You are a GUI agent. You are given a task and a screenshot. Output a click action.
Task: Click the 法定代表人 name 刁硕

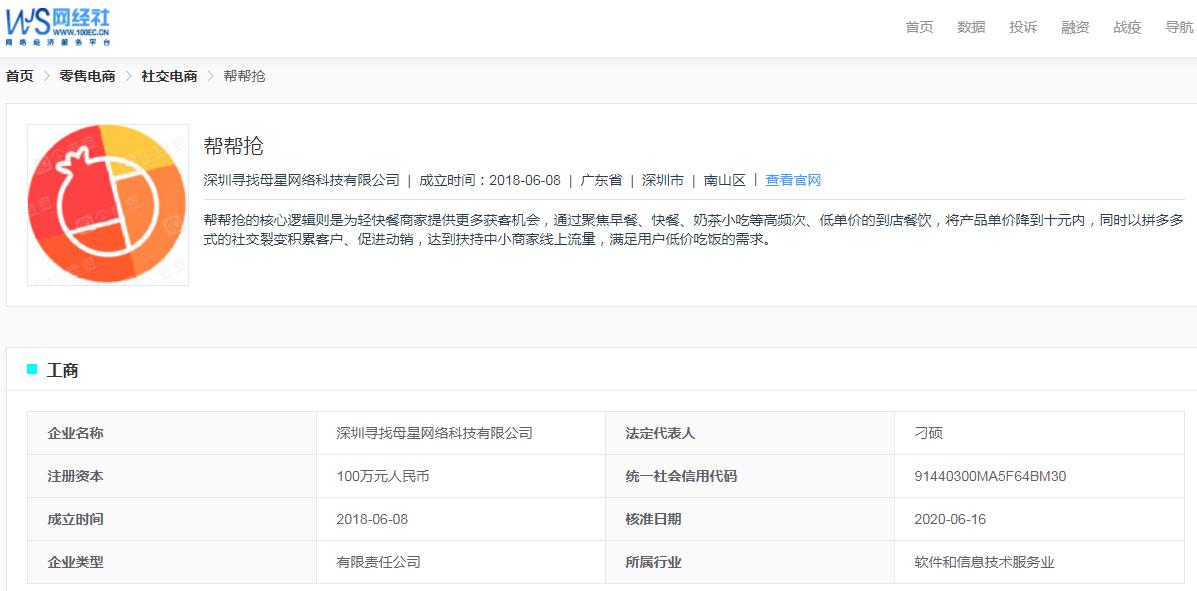pyautogui.click(x=929, y=433)
